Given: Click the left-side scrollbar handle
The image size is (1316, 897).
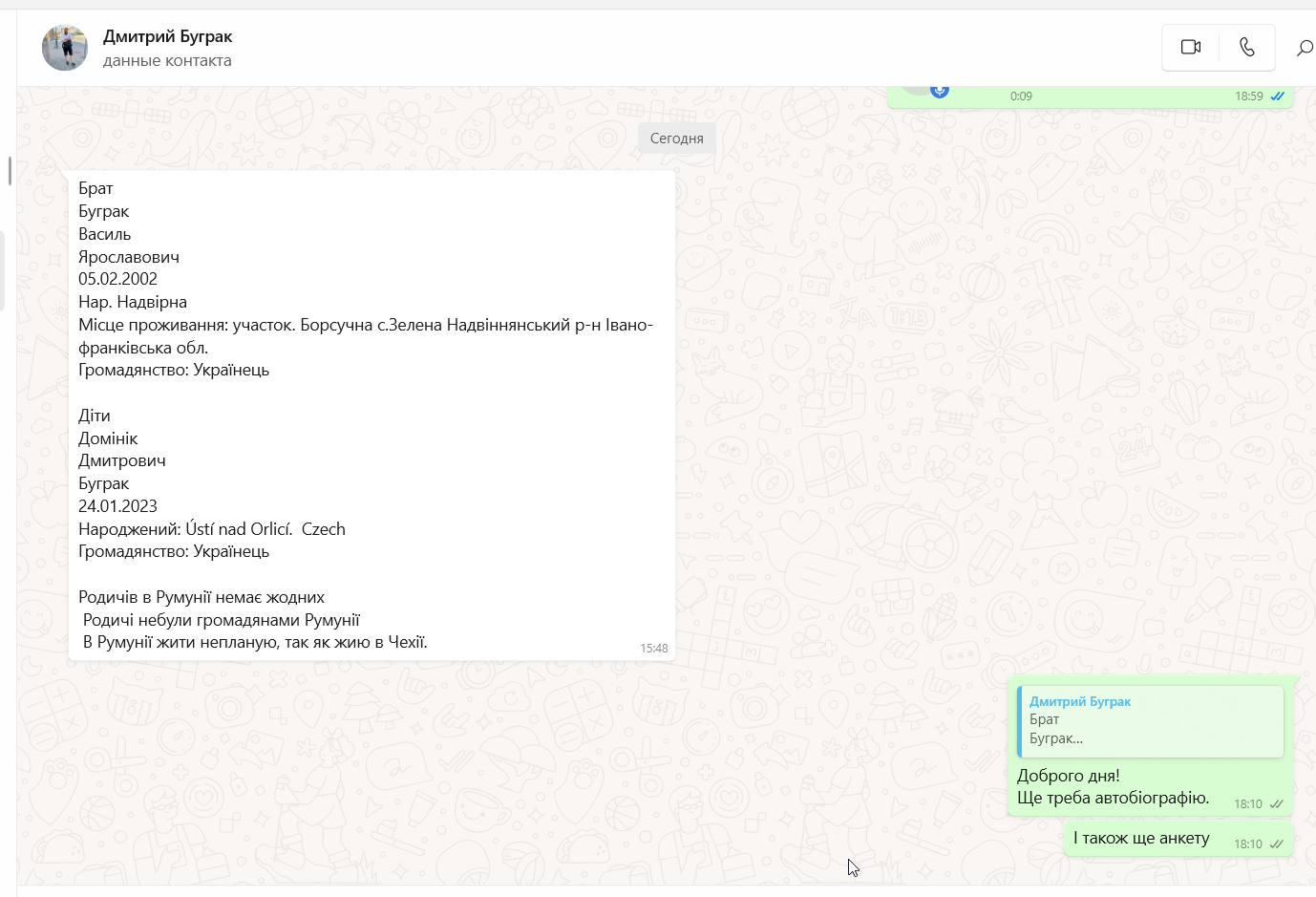Looking at the screenshot, I should click(x=10, y=171).
